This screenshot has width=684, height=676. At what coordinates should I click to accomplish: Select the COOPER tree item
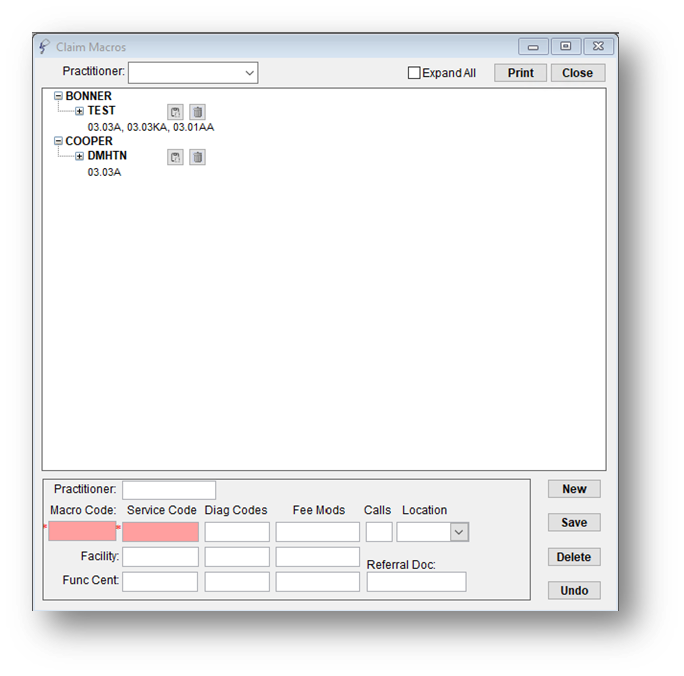tap(89, 141)
